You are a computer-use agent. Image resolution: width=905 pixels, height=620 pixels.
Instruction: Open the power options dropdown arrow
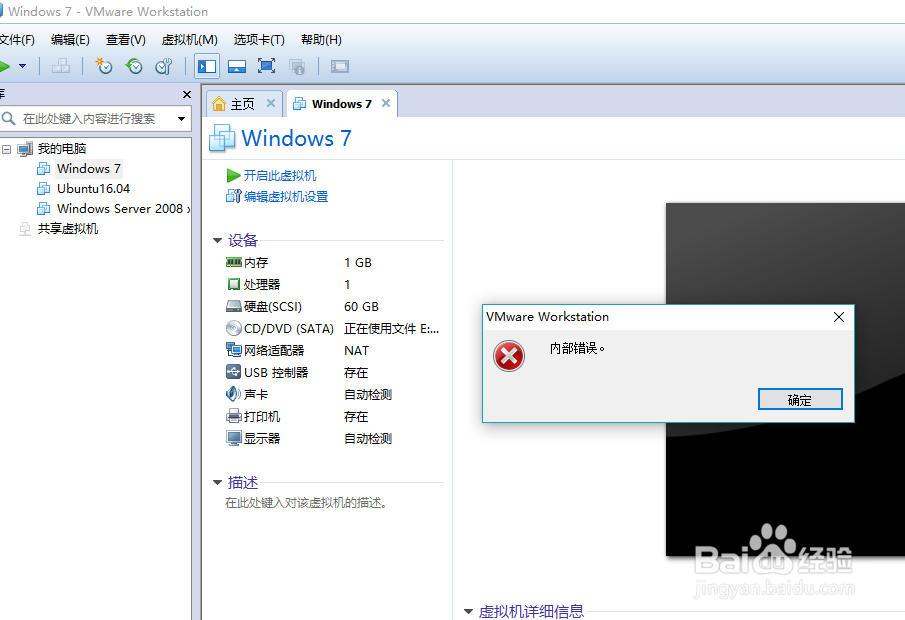tap(23, 66)
